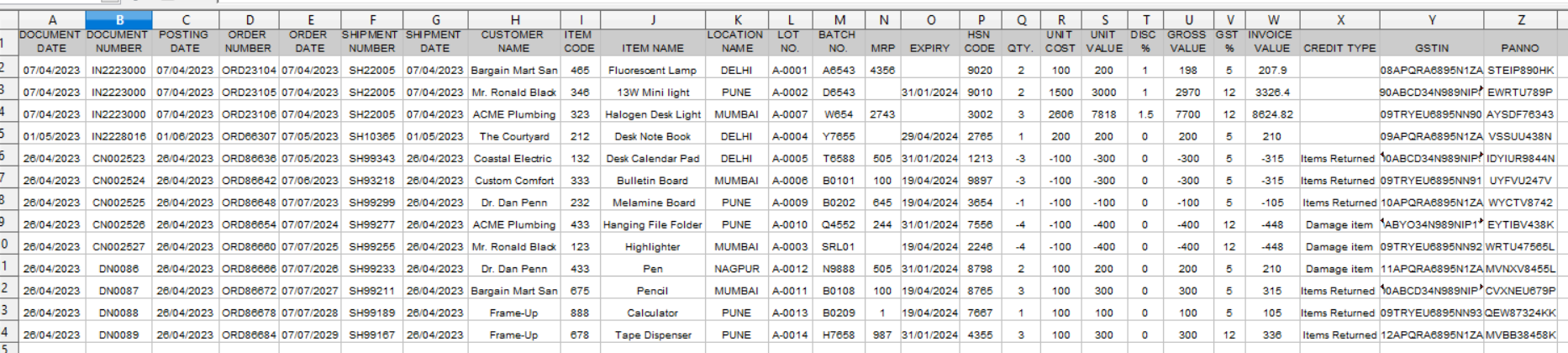
Task: Click GSTIN cell 12APQRA6895N1ZA
Action: tap(1431, 335)
